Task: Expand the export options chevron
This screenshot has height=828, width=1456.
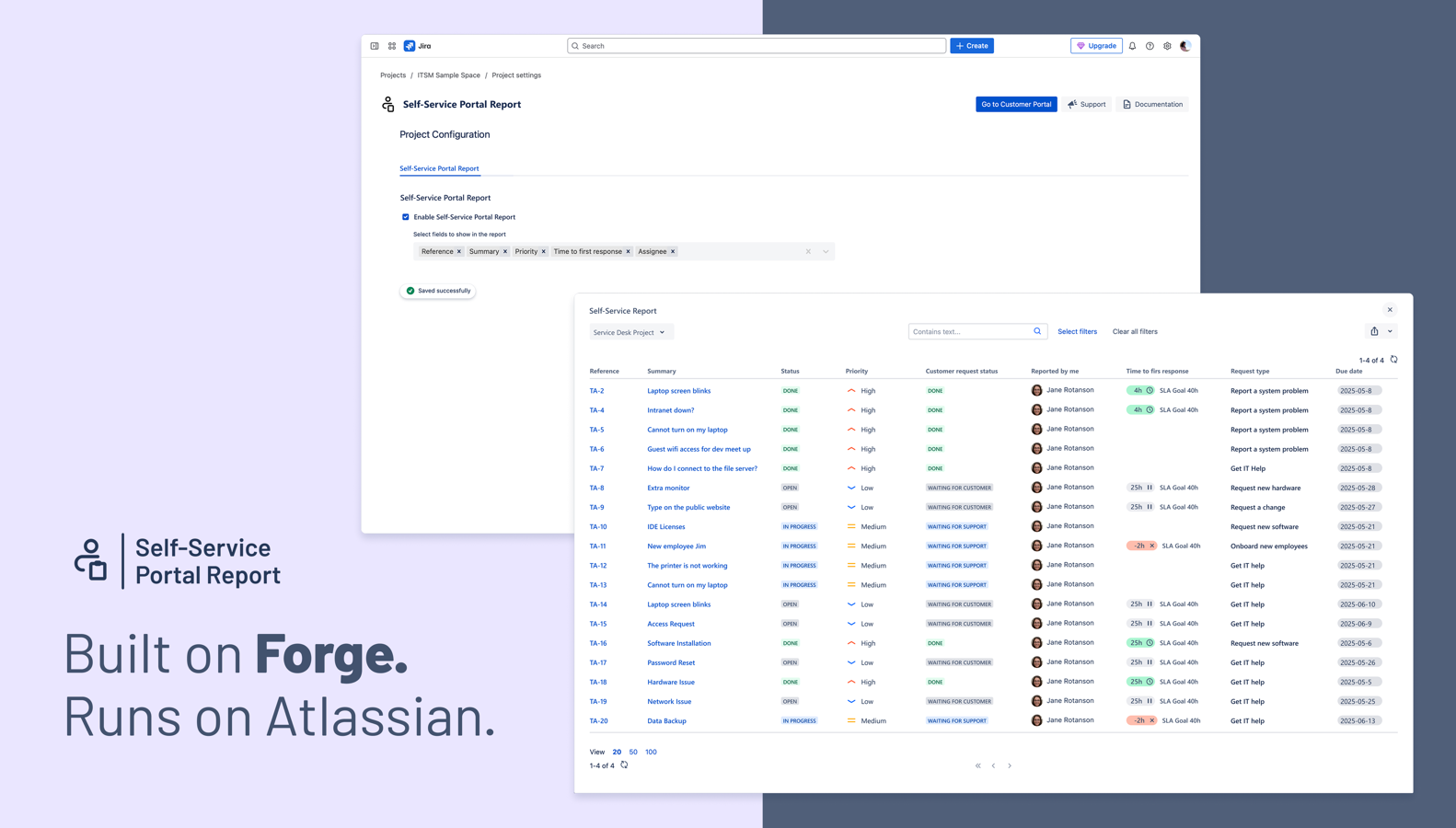Action: (1390, 331)
